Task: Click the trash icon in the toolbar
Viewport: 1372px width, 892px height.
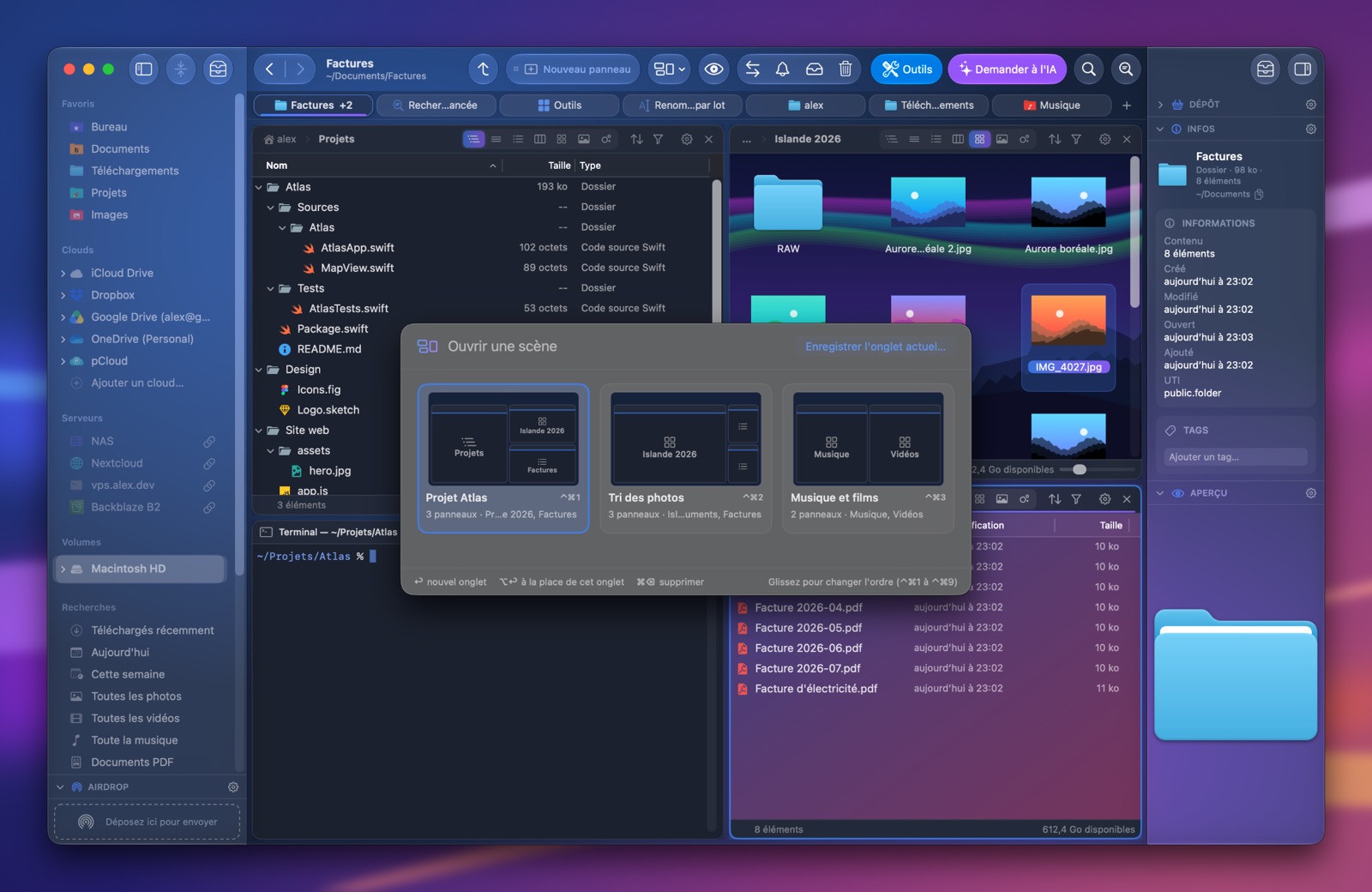Action: click(x=845, y=69)
